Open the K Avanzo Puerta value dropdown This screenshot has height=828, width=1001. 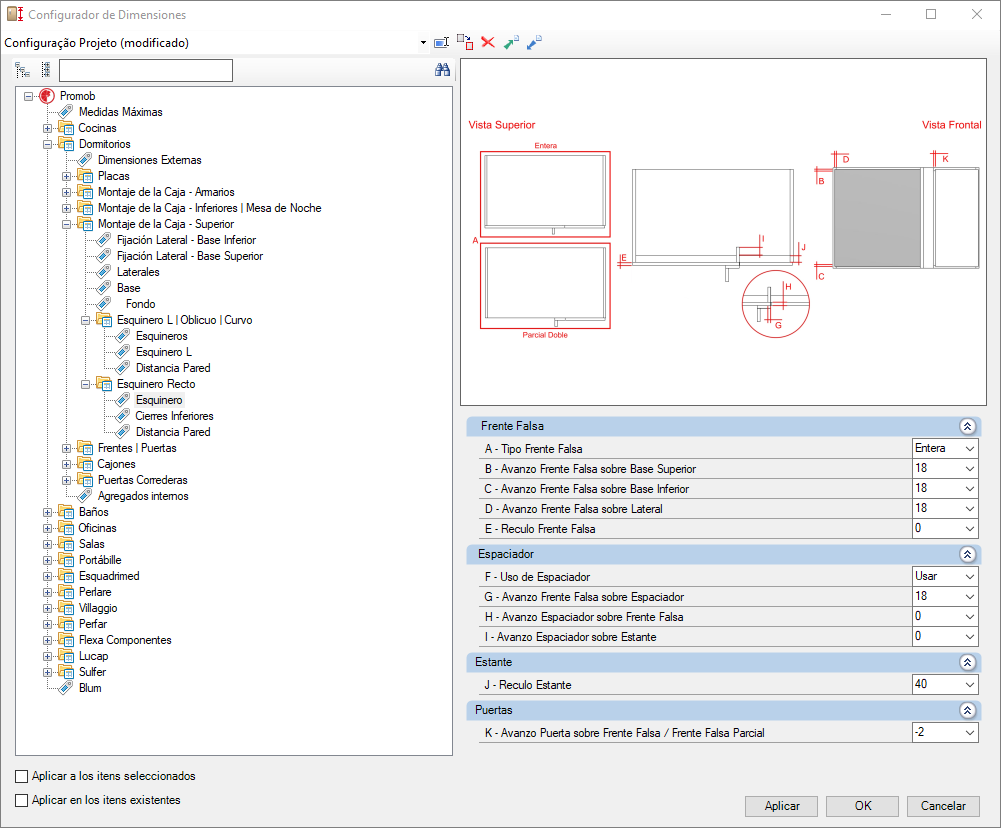(970, 732)
